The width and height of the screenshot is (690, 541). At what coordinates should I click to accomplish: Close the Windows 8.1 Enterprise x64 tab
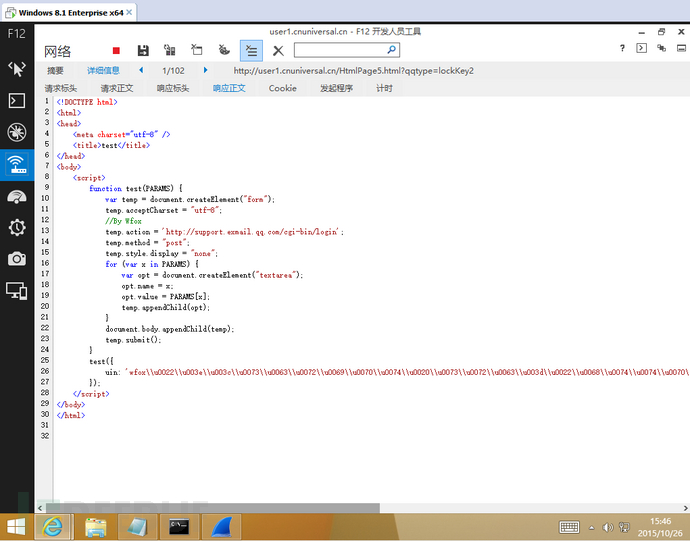pyautogui.click(x=129, y=12)
